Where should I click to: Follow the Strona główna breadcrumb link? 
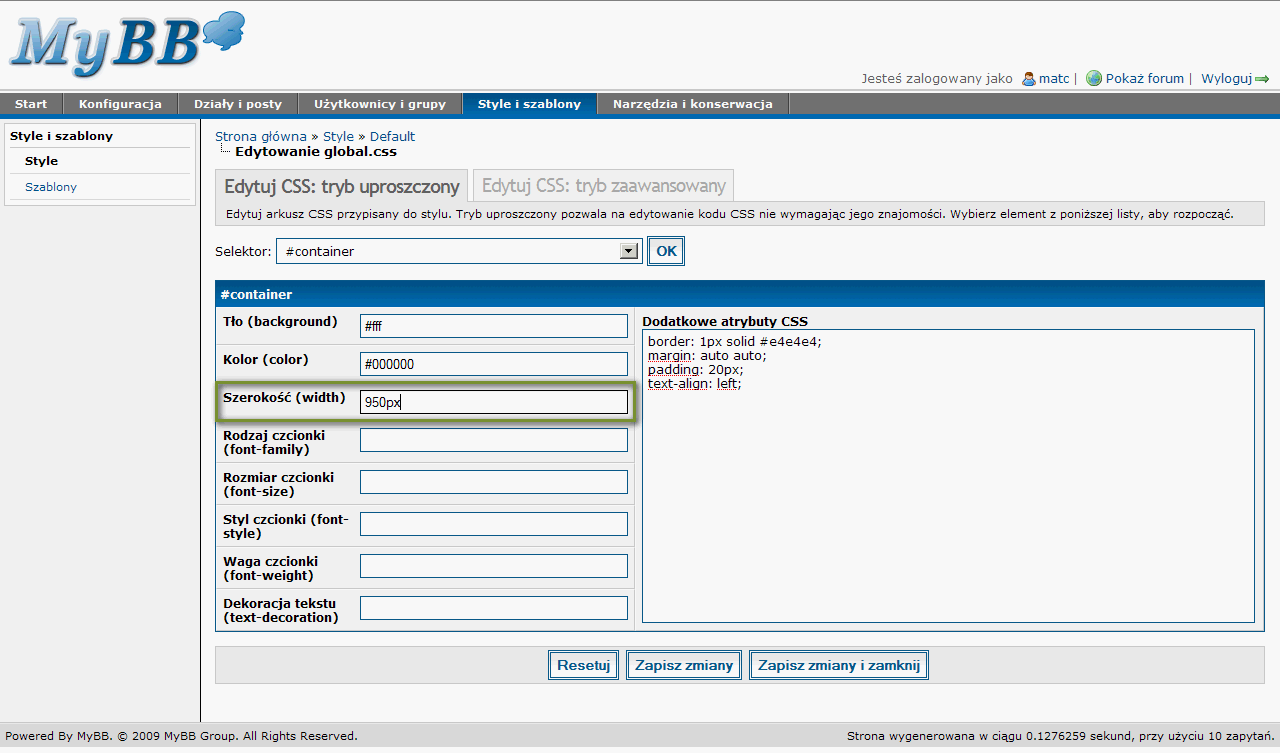(261, 136)
